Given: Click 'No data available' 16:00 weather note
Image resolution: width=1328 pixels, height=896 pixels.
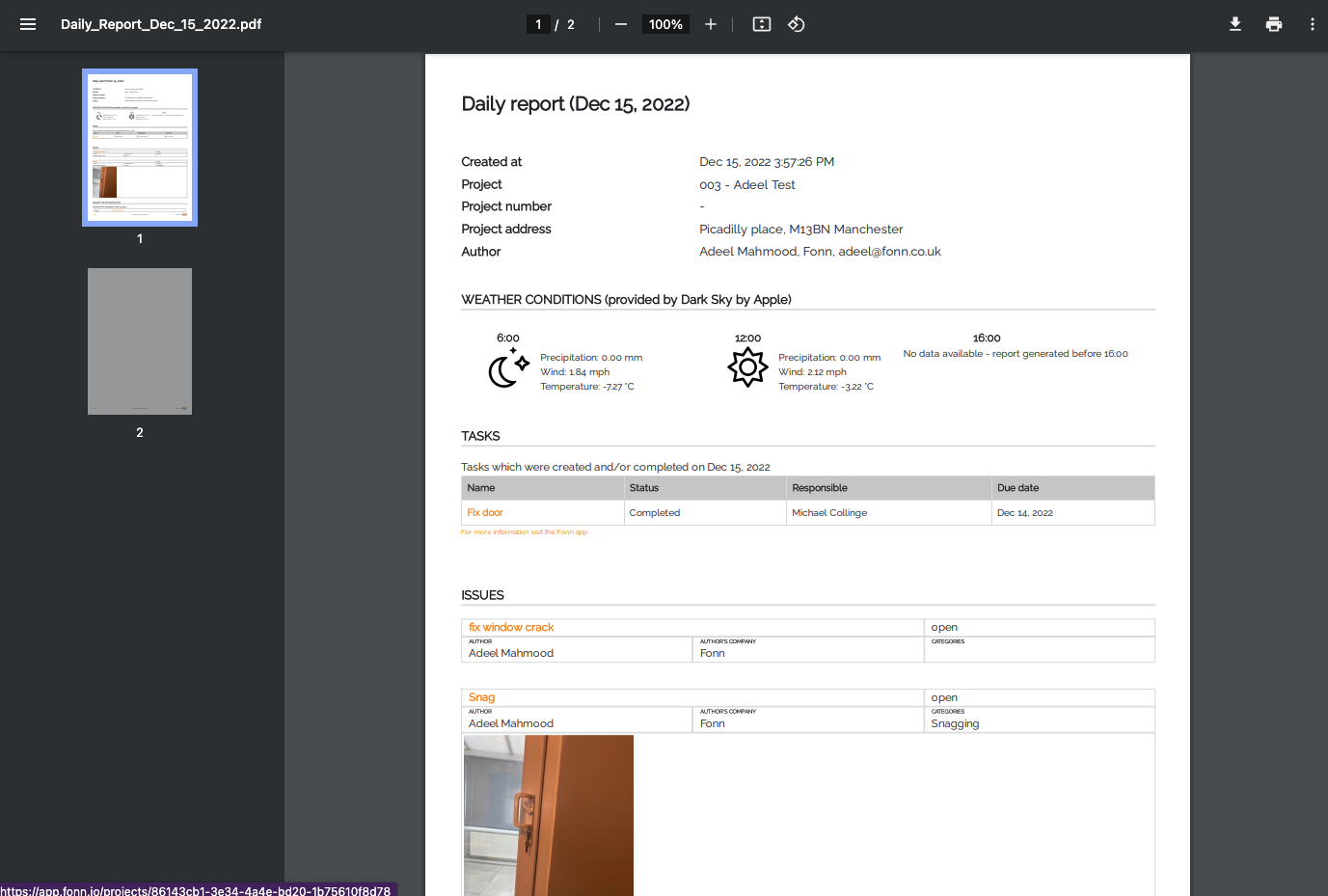Looking at the screenshot, I should tap(1016, 354).
